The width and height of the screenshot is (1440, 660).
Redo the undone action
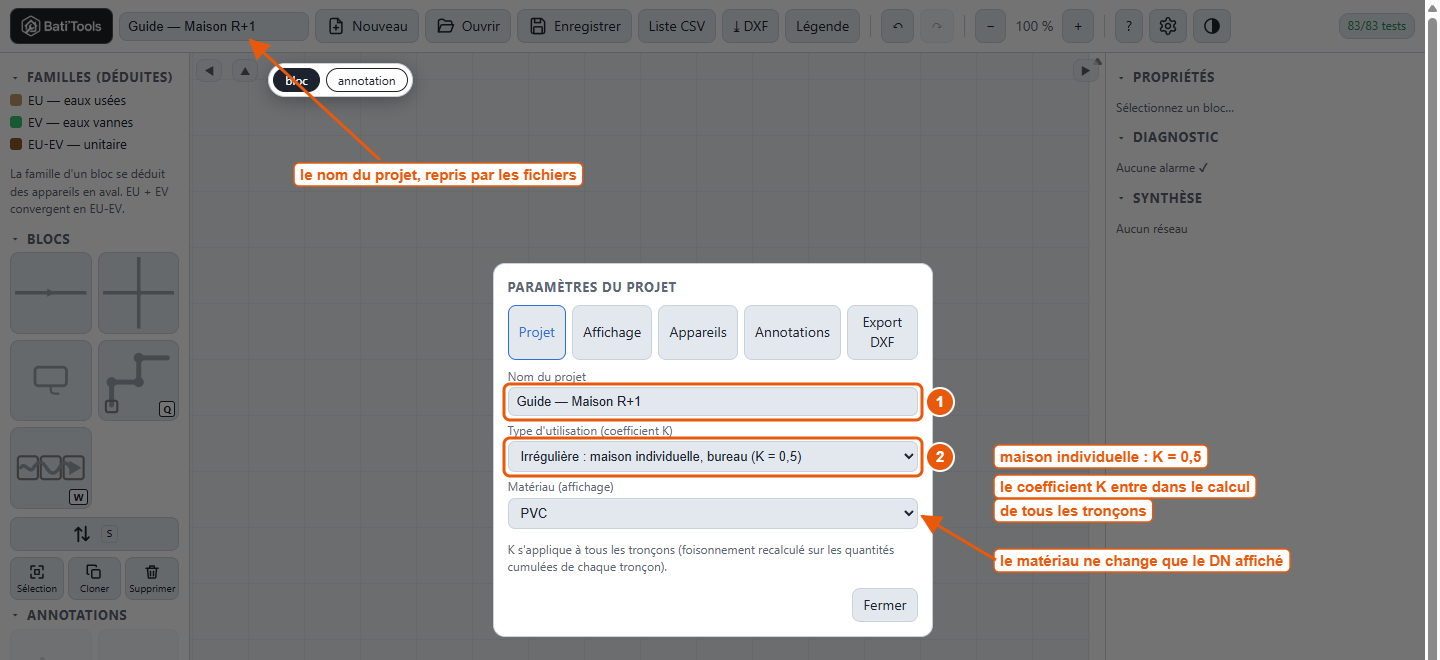(x=937, y=26)
